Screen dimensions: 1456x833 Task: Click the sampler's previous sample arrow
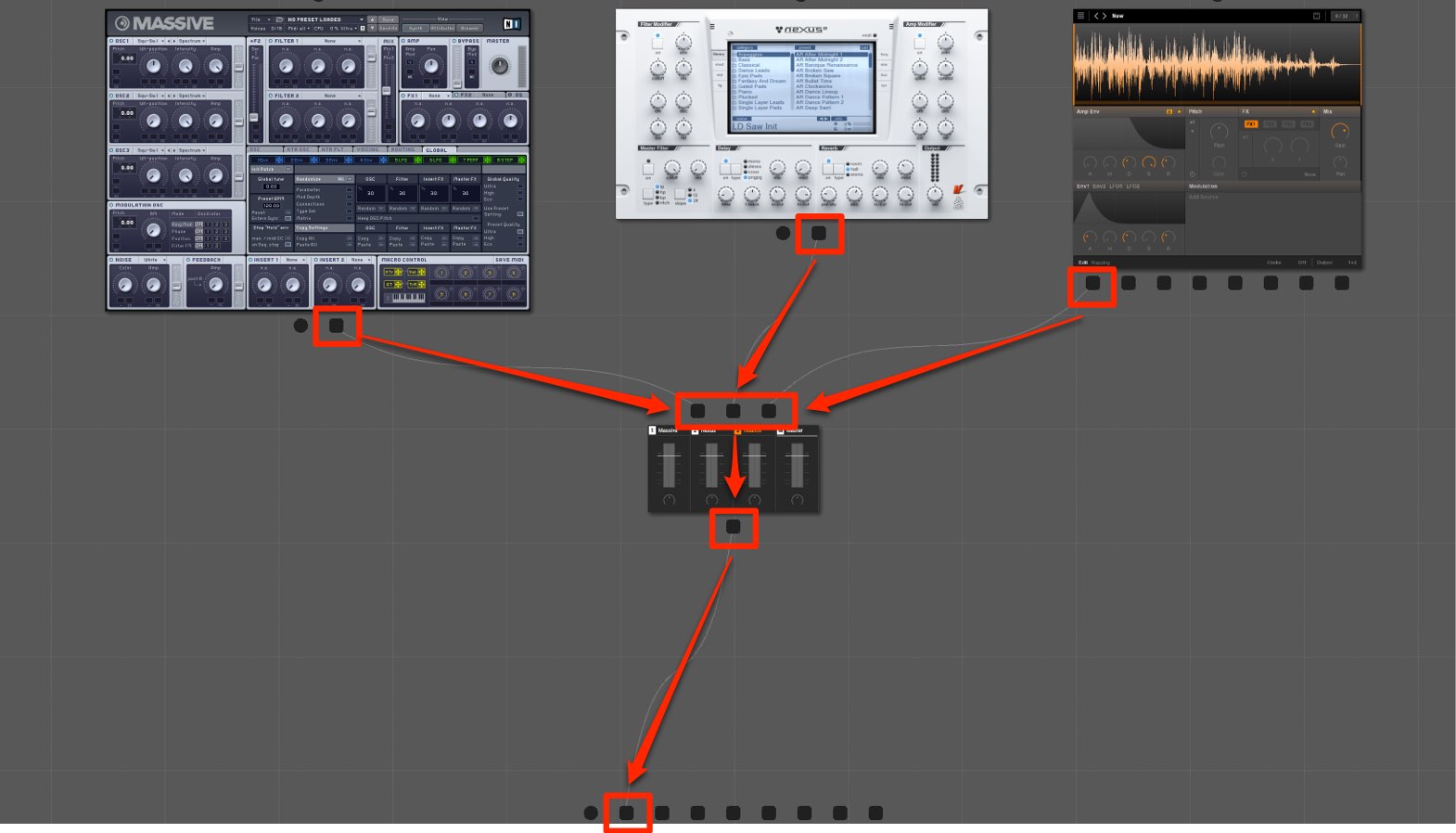pos(1096,16)
